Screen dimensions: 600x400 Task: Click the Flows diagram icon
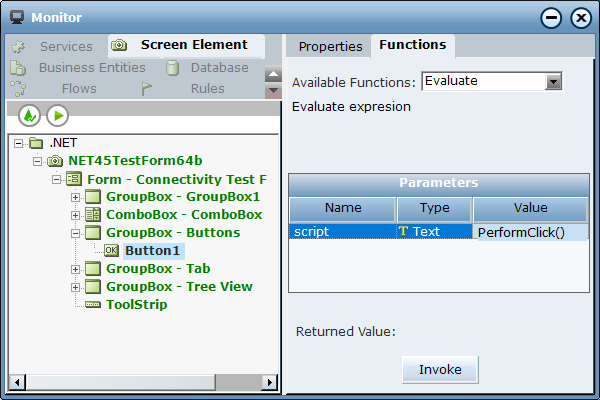tap(18, 89)
